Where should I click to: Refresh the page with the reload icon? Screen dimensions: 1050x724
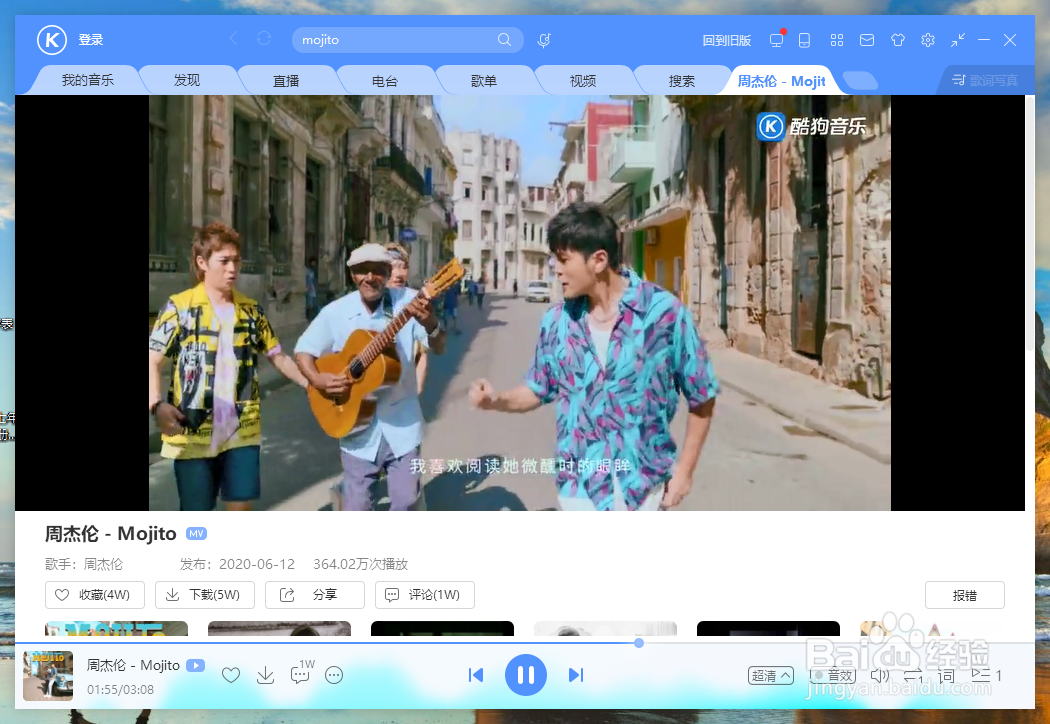coord(264,39)
